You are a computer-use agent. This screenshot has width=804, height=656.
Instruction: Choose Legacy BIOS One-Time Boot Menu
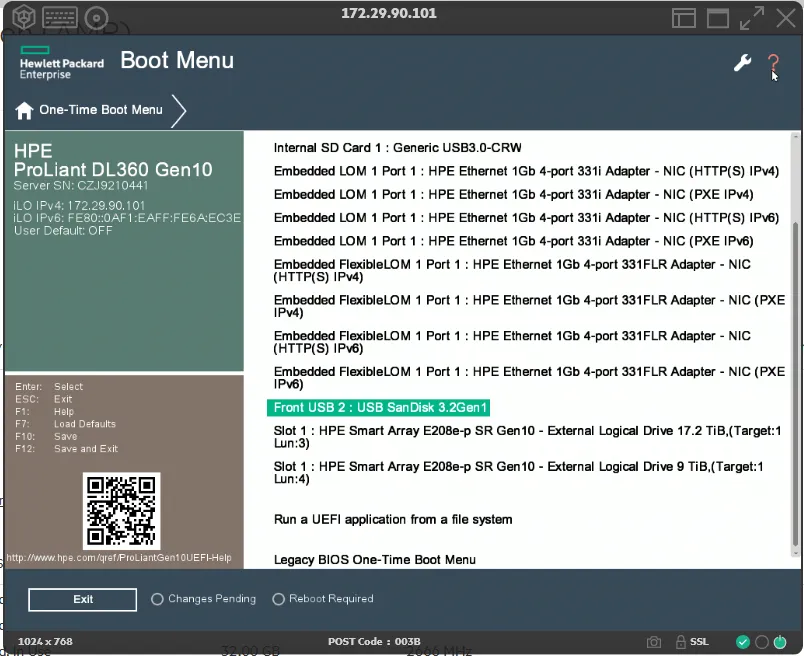click(x=374, y=560)
